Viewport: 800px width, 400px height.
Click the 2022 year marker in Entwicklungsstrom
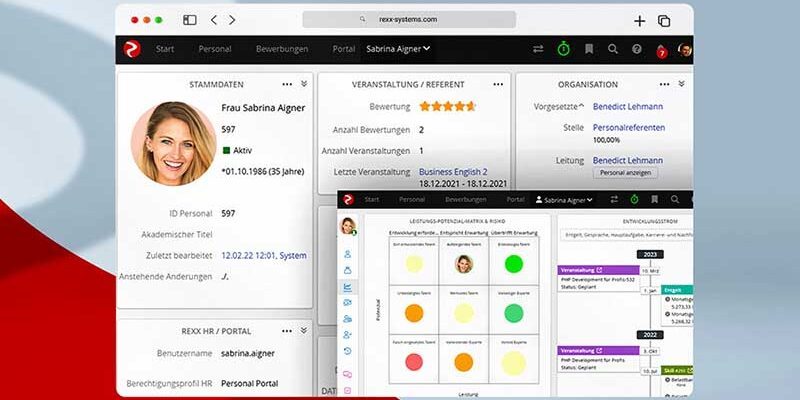[650, 335]
